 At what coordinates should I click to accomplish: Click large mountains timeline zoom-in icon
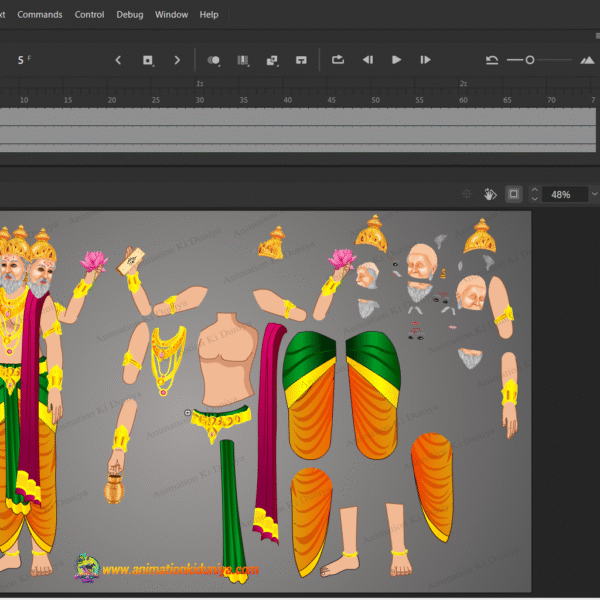(x=587, y=60)
